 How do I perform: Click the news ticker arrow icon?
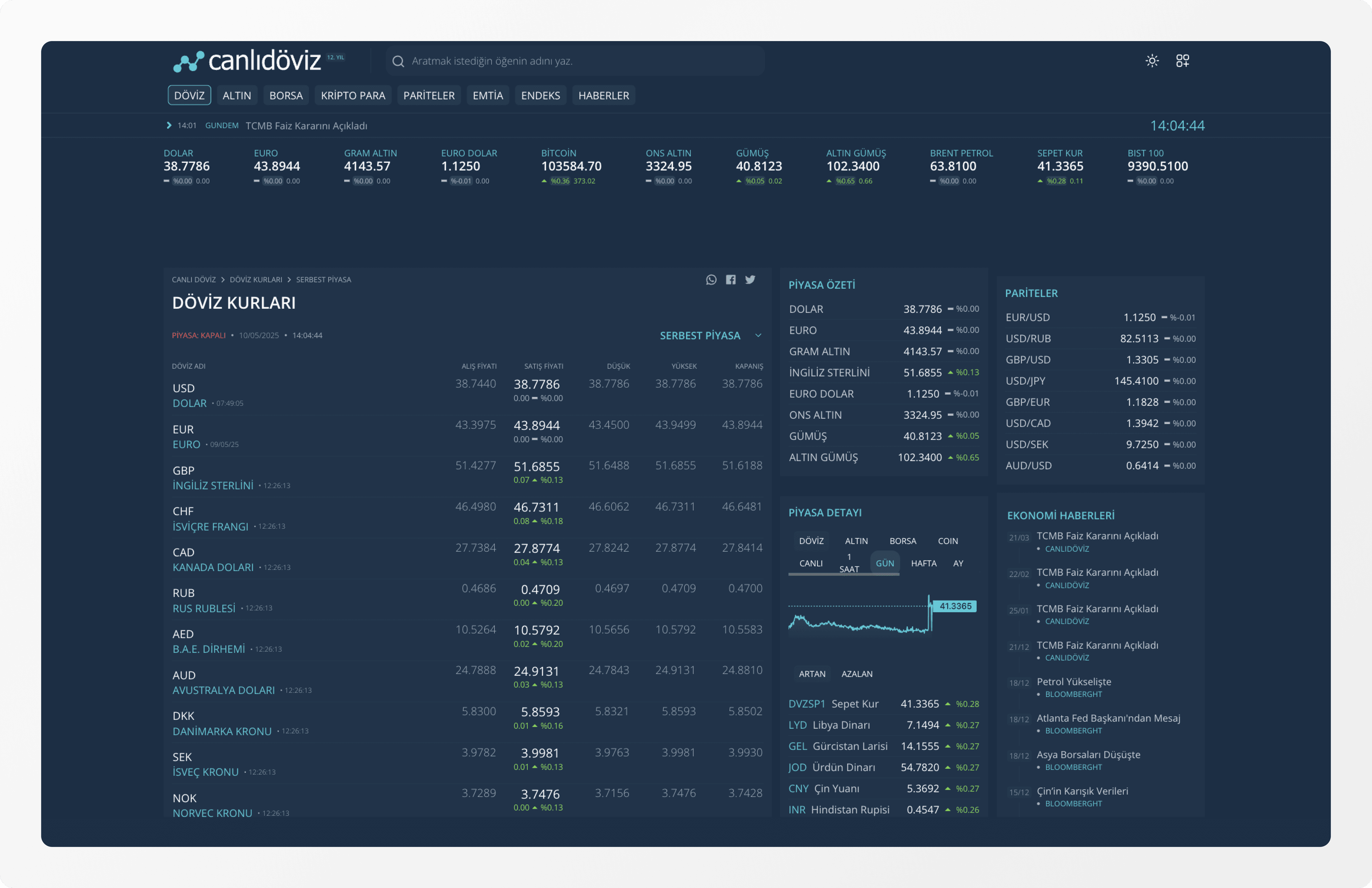point(169,125)
